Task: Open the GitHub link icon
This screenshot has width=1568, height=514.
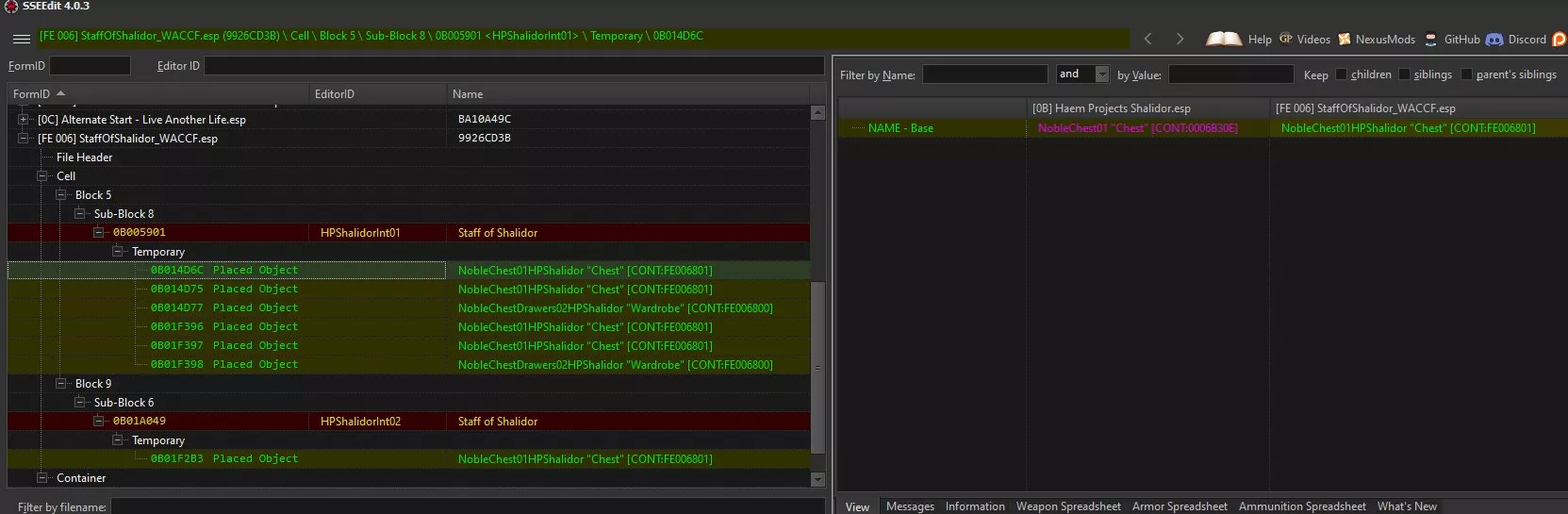Action: click(x=1430, y=39)
